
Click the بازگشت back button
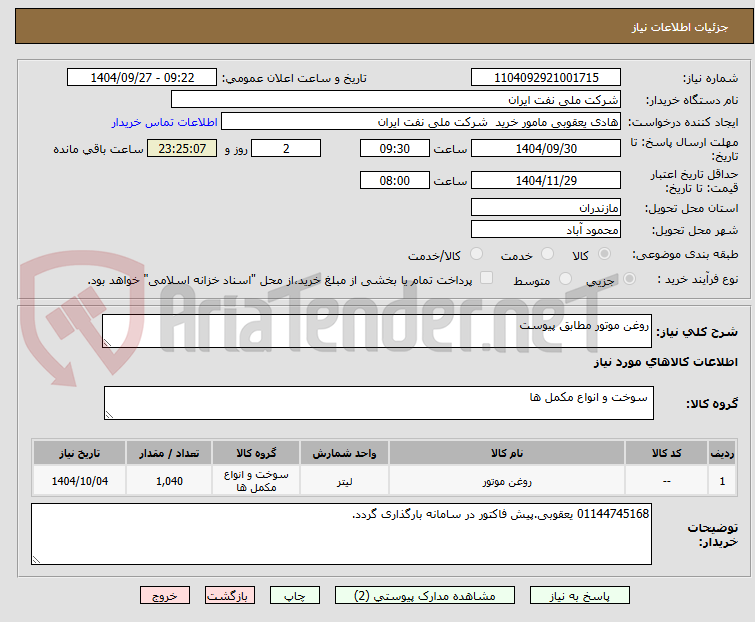click(x=230, y=596)
